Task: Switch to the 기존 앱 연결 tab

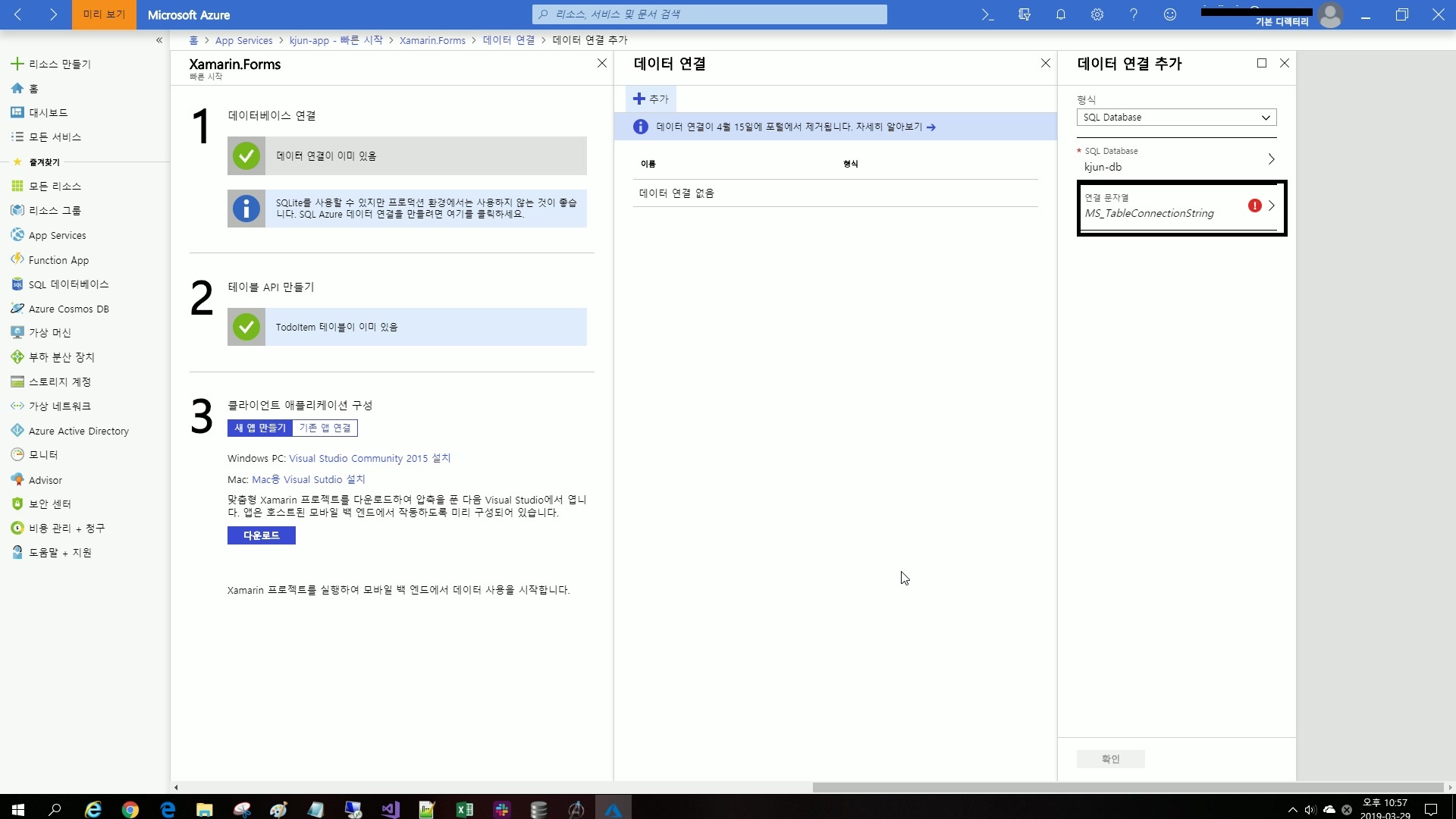Action: coord(325,428)
